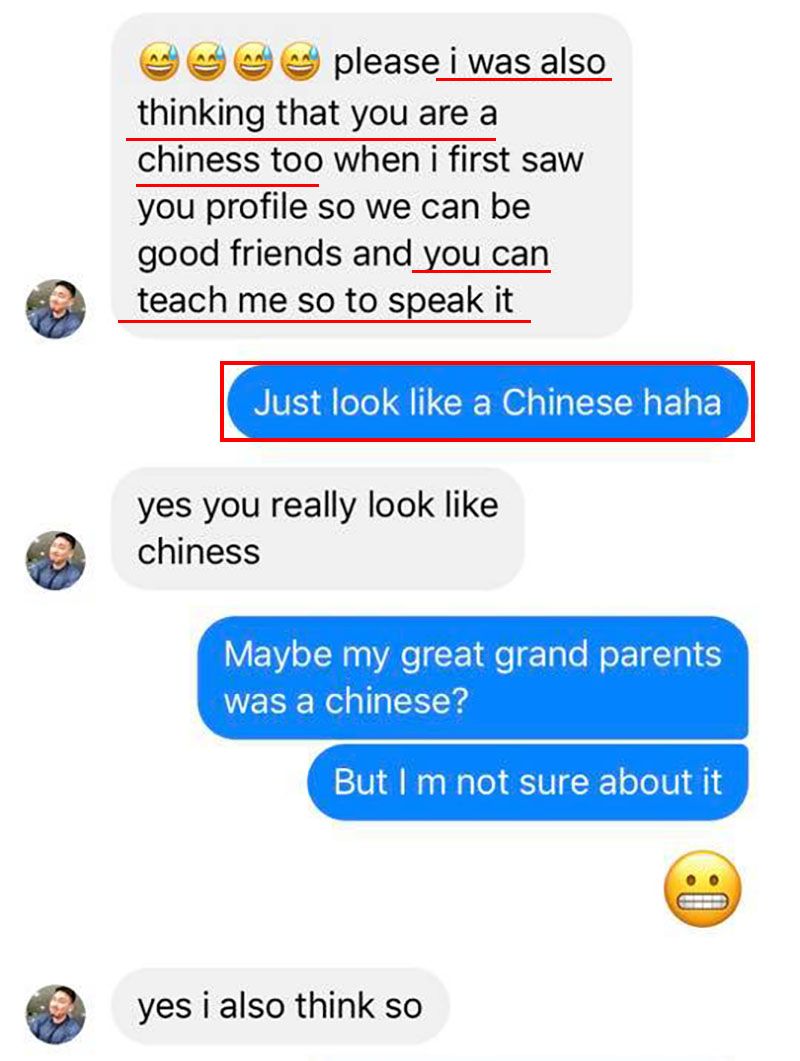Image resolution: width=800 pixels, height=1061 pixels.
Task: Click the underlined text 'thinking that you are a'
Action: tap(317, 113)
